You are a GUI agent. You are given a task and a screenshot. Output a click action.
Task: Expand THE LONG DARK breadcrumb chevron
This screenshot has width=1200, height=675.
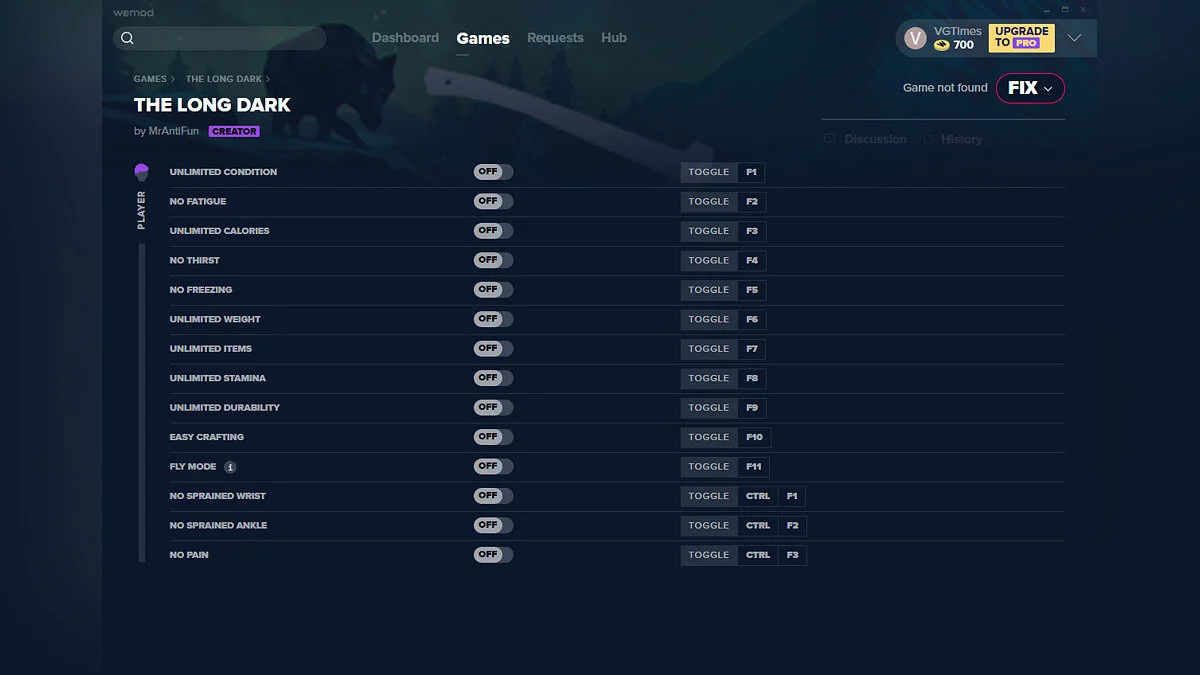266,78
